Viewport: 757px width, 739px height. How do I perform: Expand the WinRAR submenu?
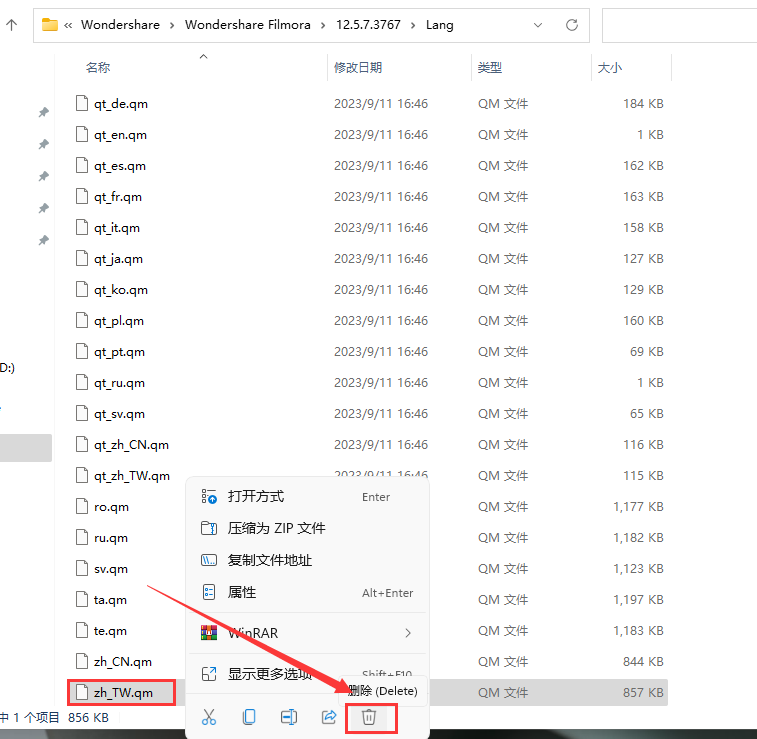point(309,633)
